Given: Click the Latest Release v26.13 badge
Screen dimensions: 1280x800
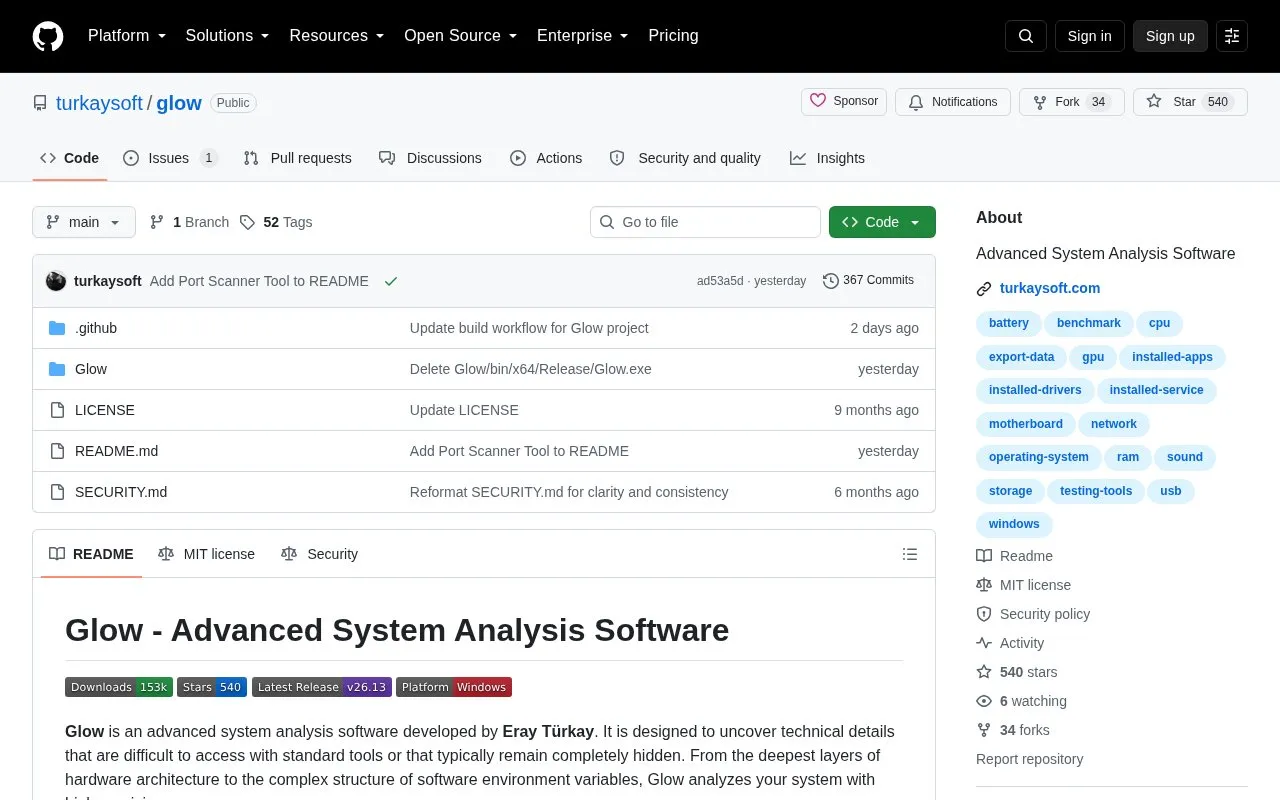Looking at the screenshot, I should [x=322, y=687].
